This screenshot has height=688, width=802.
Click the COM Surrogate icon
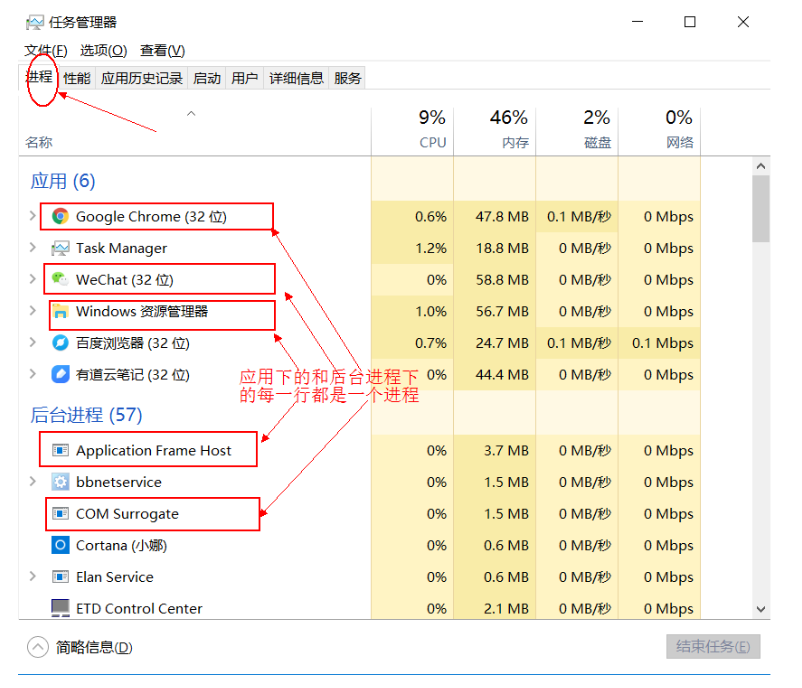coord(60,514)
